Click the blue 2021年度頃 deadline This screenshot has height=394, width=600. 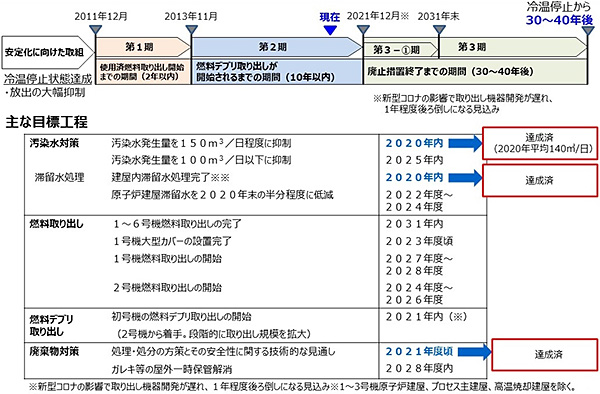point(419,351)
